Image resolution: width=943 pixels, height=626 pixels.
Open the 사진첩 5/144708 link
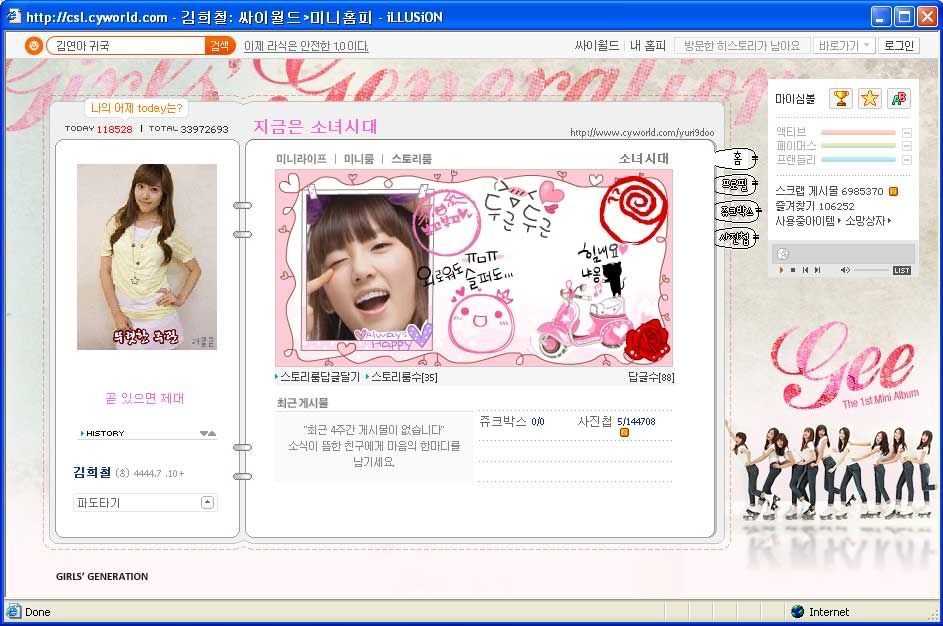click(616, 422)
